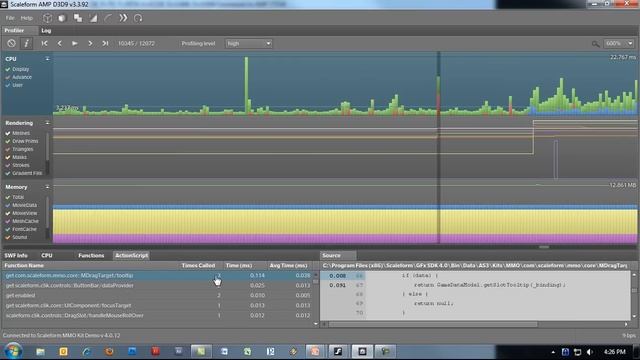Step forward one frame

coord(90,43)
